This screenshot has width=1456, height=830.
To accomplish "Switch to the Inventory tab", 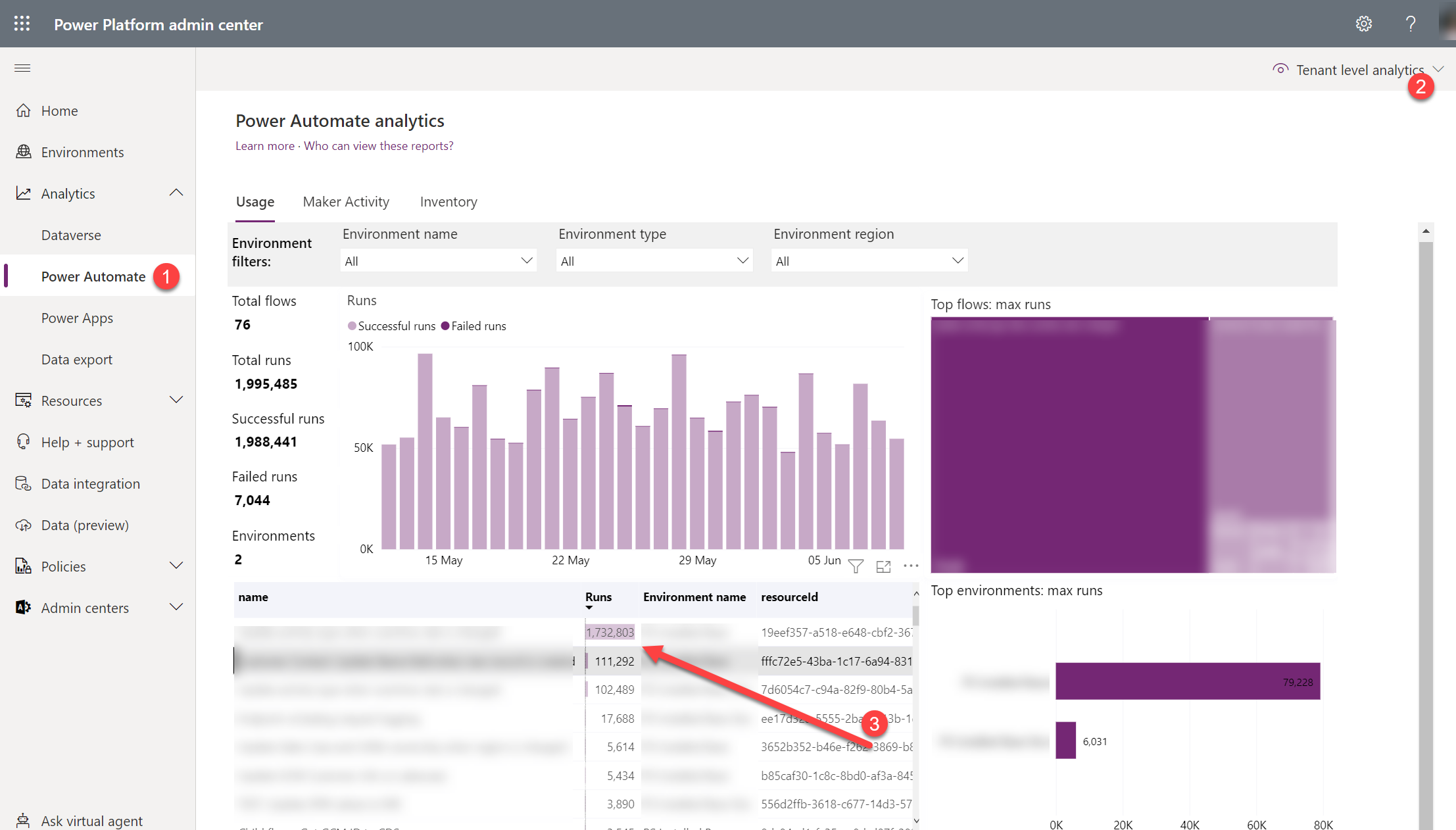I will point(449,202).
